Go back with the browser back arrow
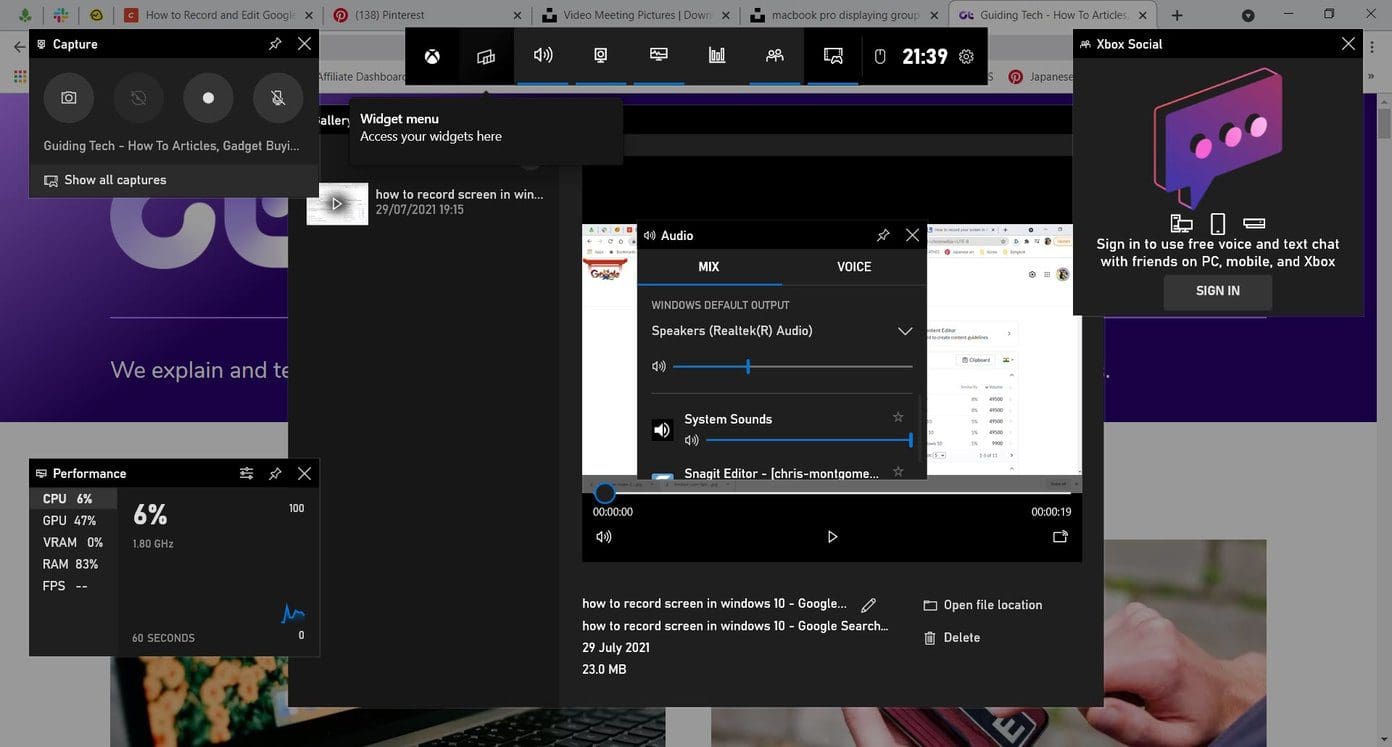Image resolution: width=1392 pixels, height=747 pixels. [19, 47]
